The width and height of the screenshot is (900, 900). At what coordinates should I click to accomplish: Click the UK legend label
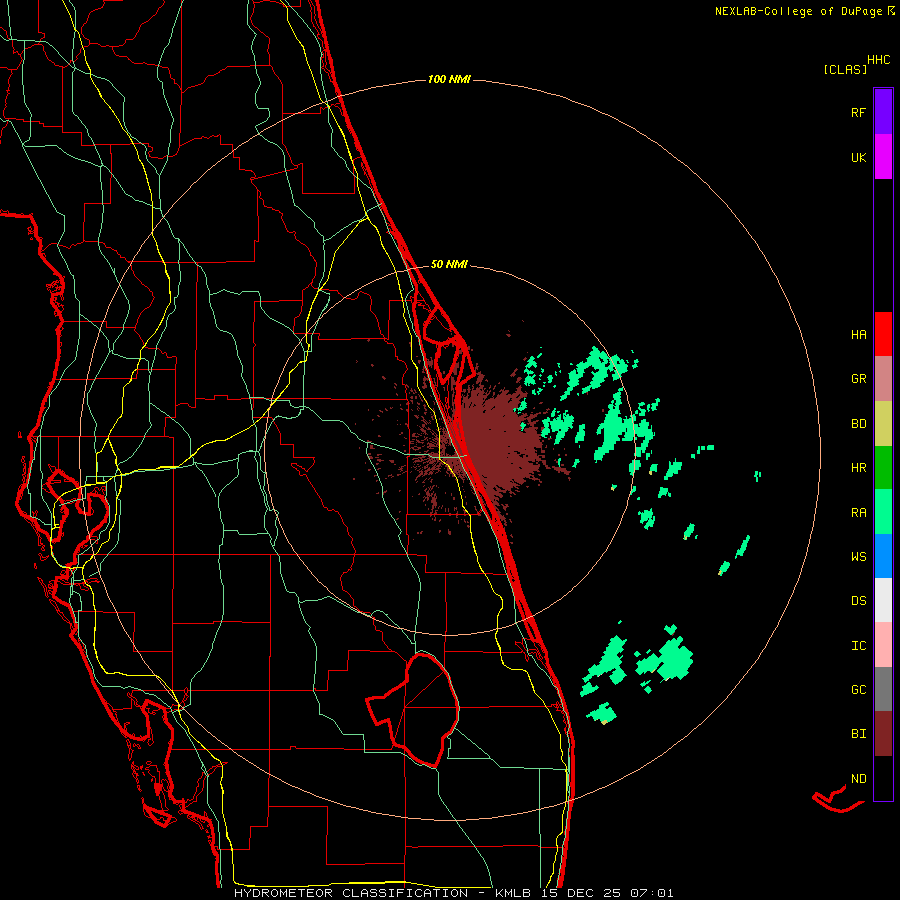pos(858,157)
